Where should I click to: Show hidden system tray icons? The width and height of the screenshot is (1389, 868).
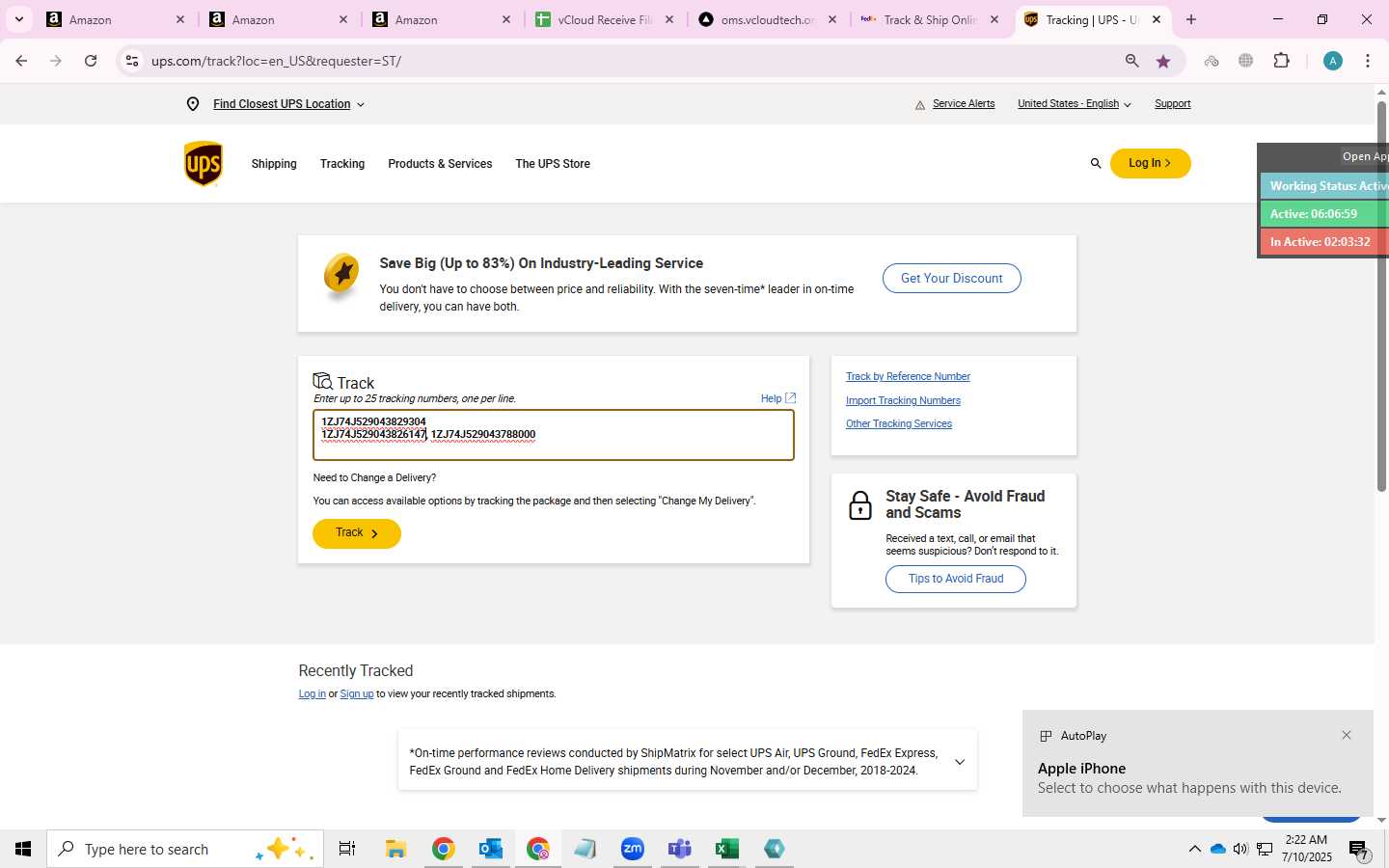(x=1194, y=849)
